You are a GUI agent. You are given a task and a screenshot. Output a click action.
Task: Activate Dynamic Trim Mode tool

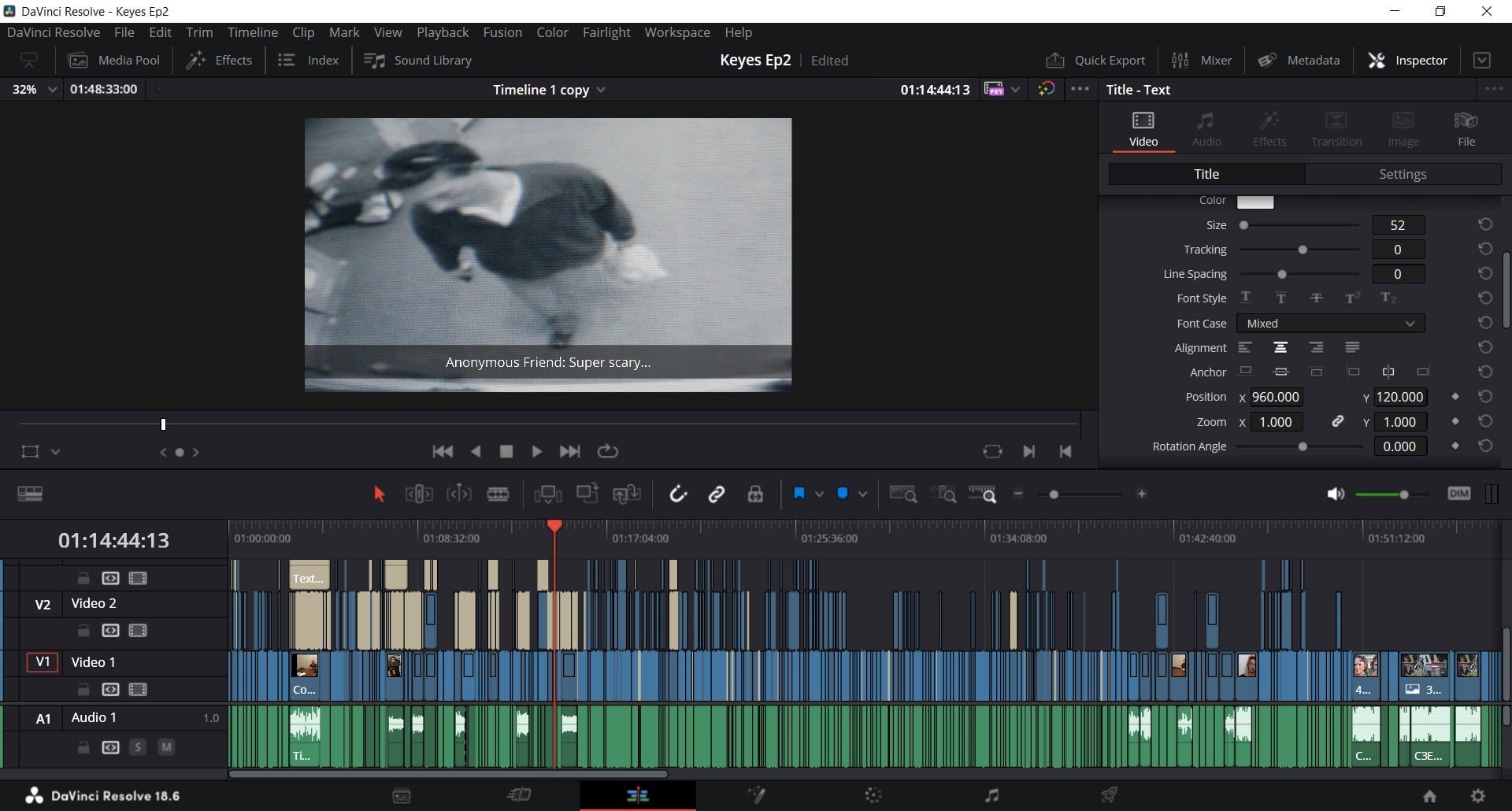pyautogui.click(x=458, y=494)
